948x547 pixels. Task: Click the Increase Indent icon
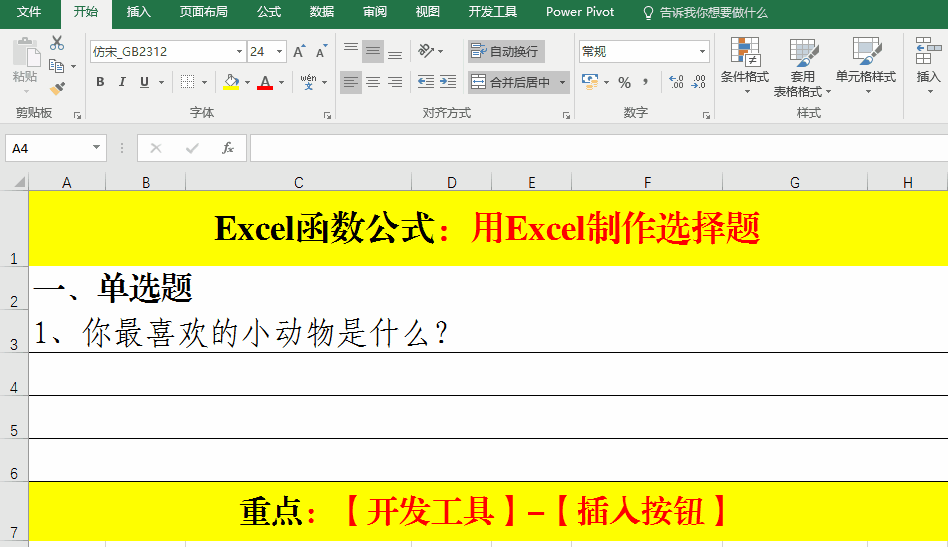[447, 82]
